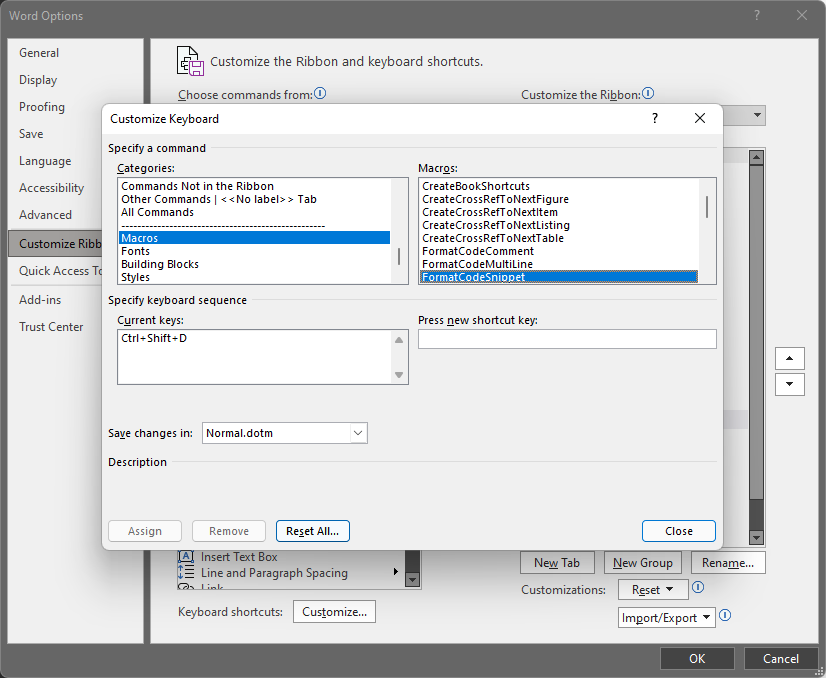Image resolution: width=826 pixels, height=678 pixels.
Task: Open help in Customize Keyboard dialog
Action: tap(655, 118)
